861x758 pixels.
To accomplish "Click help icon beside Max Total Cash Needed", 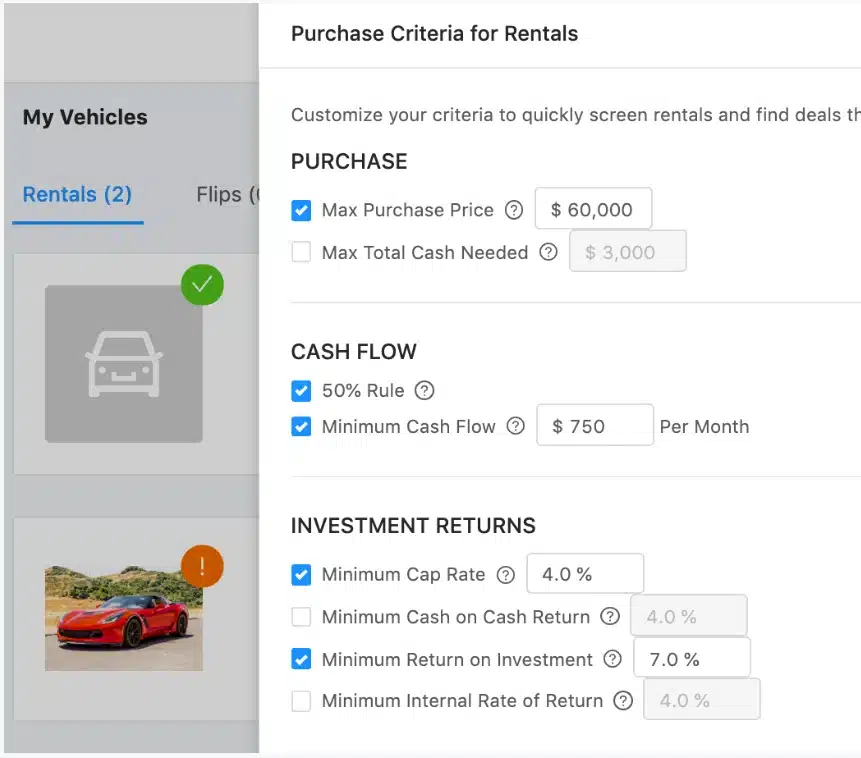I will [x=548, y=252].
